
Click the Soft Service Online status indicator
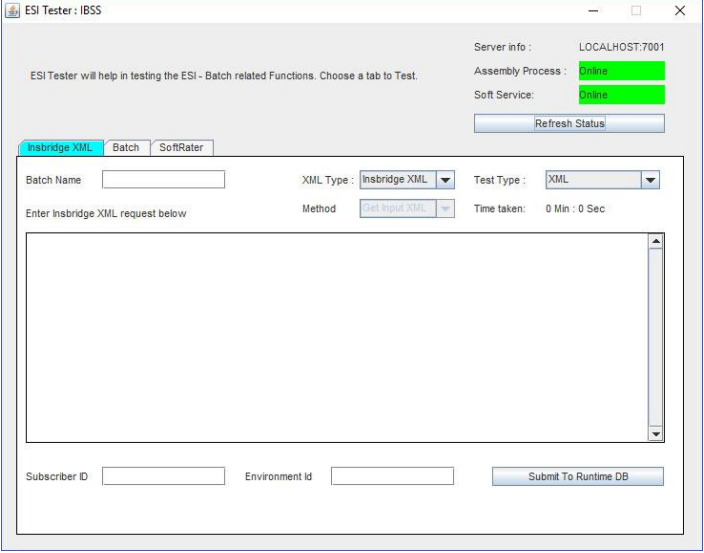[x=622, y=95]
